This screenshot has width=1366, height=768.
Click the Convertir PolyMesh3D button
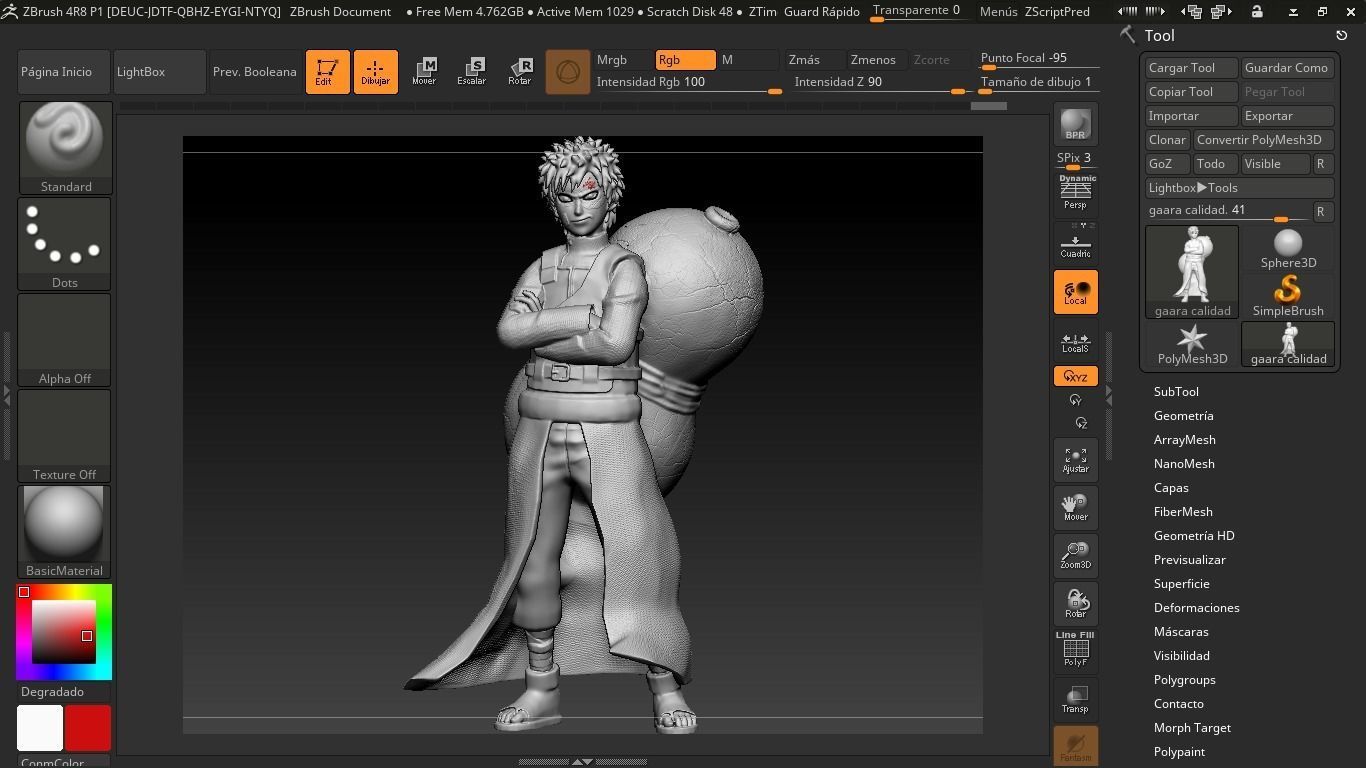pos(1264,140)
